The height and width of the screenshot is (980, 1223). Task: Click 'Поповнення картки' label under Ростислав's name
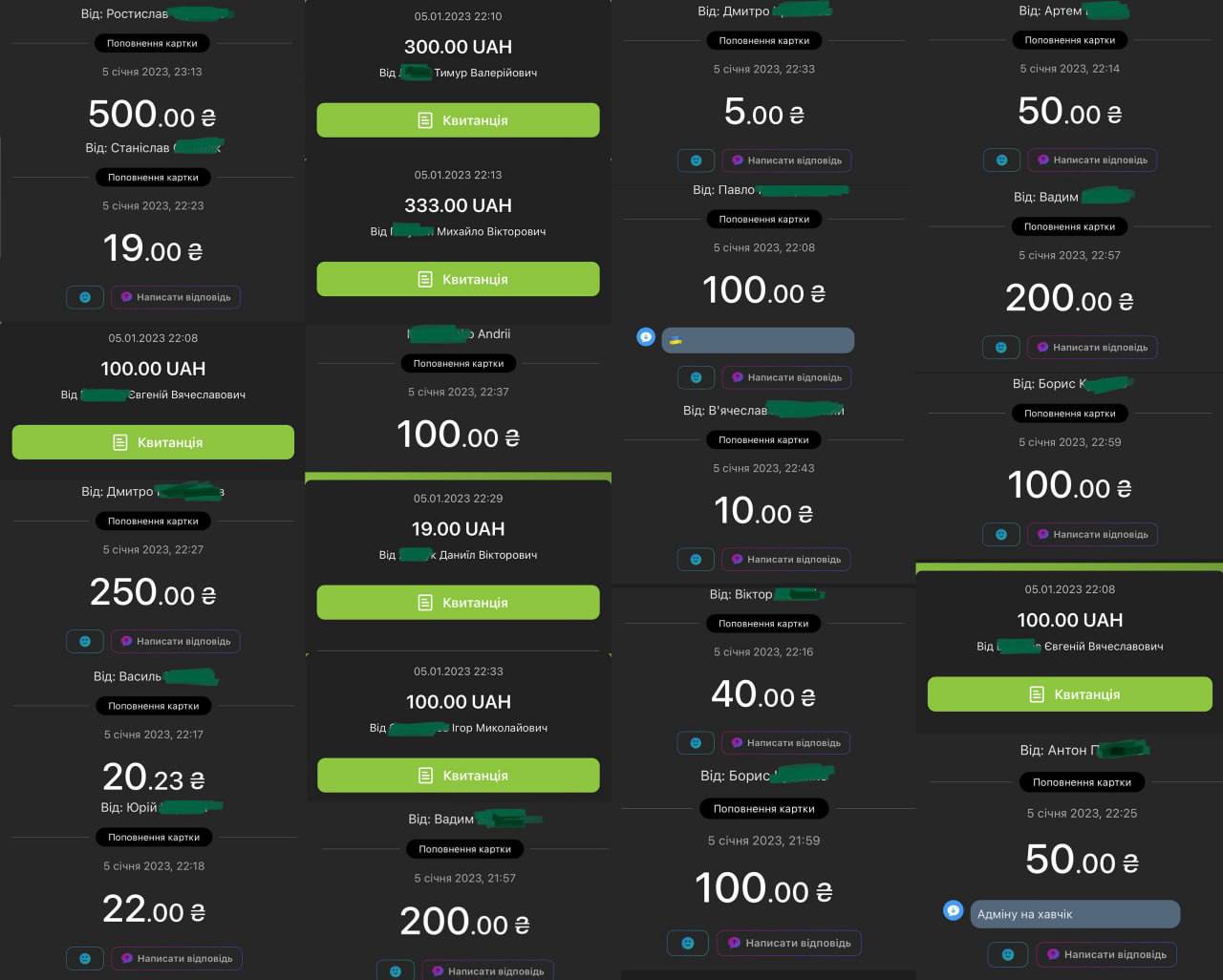(153, 44)
